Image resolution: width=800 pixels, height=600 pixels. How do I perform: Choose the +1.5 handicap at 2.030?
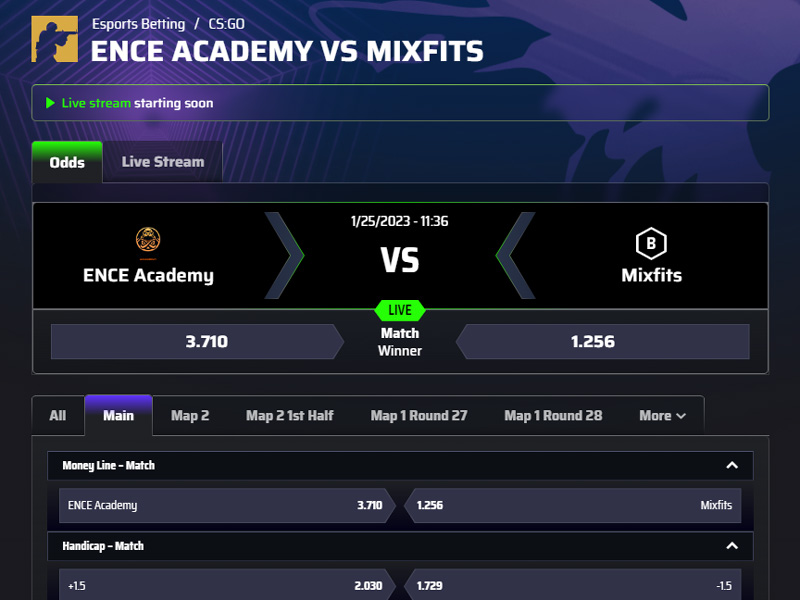point(227,585)
